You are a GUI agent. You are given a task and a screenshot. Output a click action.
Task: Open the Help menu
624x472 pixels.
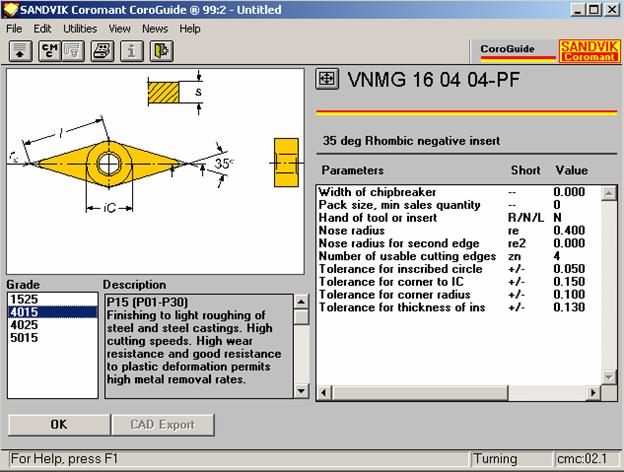(189, 29)
